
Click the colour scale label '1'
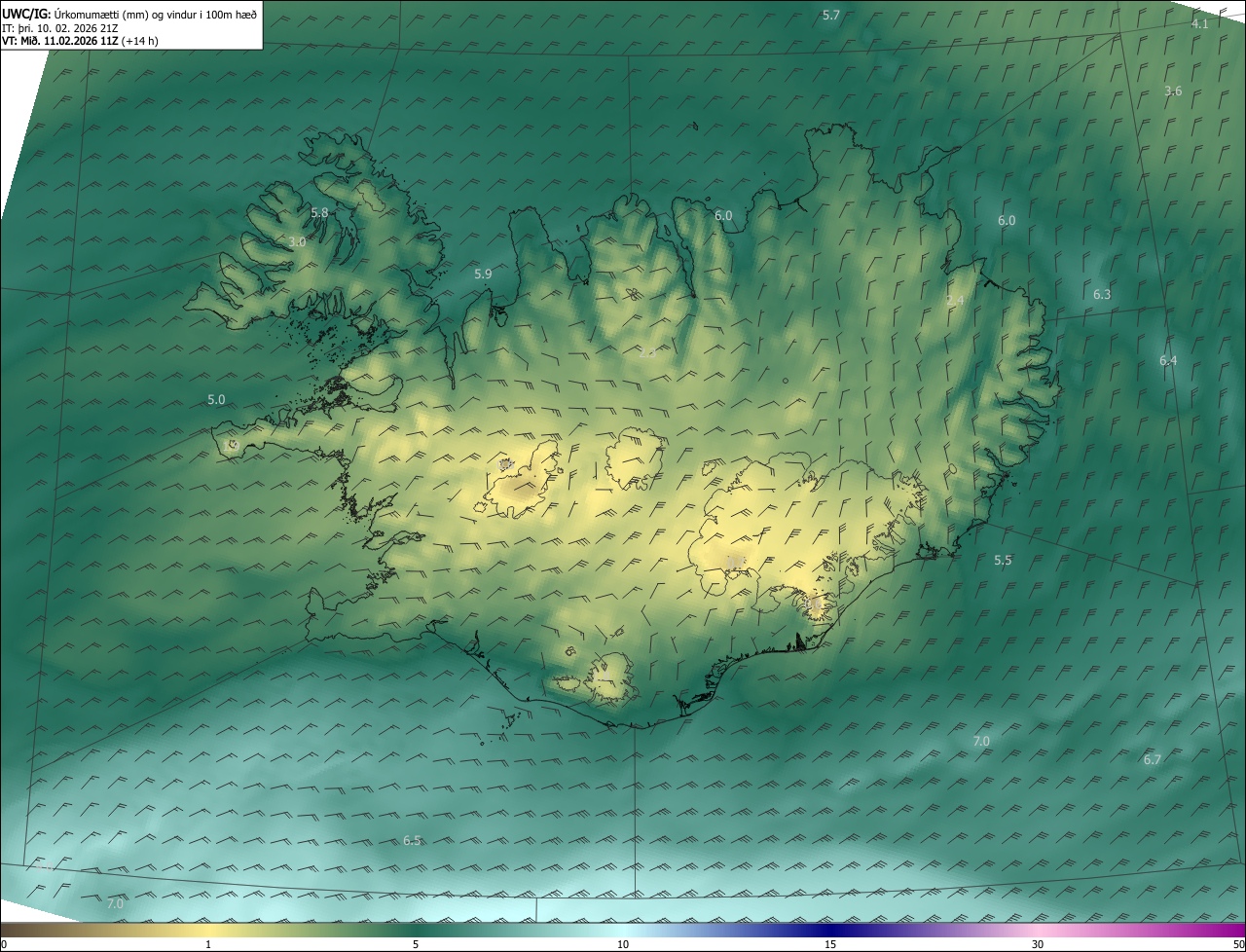coord(208,944)
